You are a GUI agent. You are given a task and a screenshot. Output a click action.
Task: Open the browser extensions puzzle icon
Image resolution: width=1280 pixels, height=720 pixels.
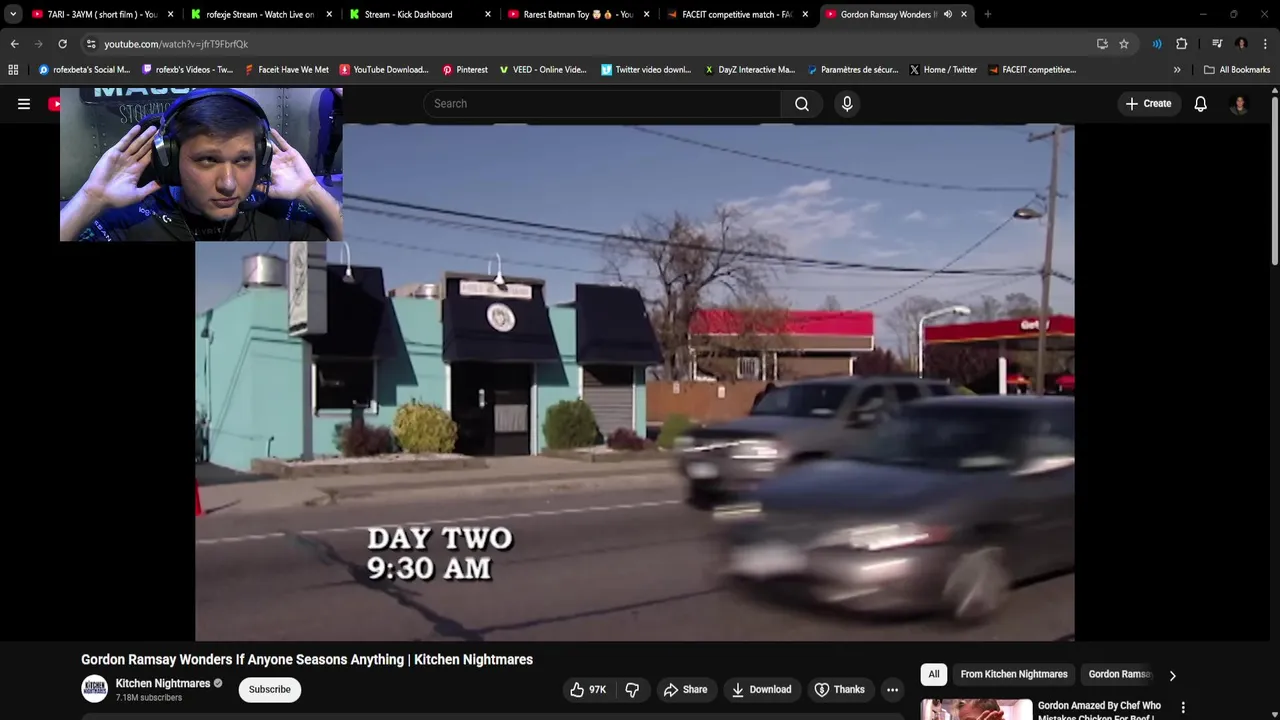(1182, 44)
